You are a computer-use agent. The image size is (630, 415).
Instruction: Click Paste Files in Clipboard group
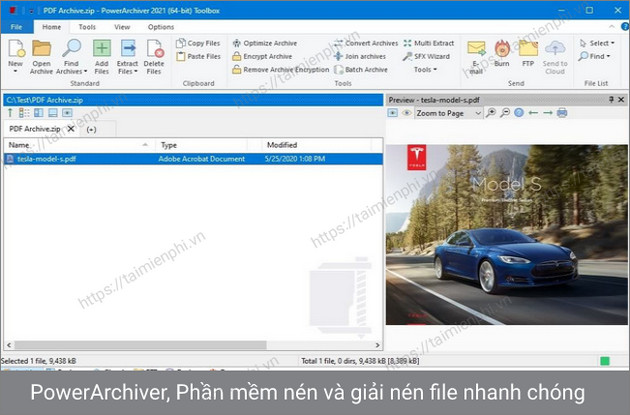coord(198,56)
